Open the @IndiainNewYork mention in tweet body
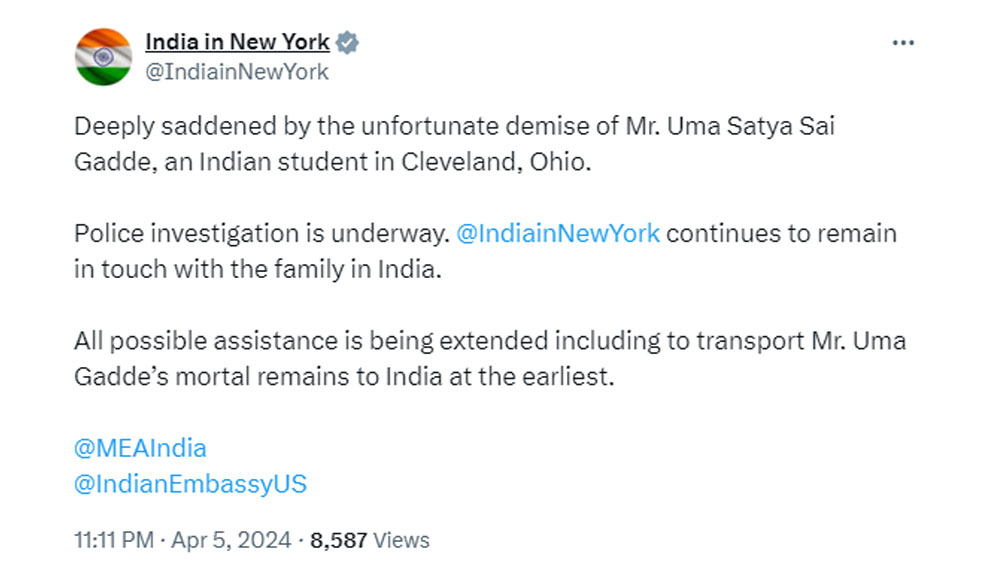This screenshot has width=1000, height=563. 557,233
